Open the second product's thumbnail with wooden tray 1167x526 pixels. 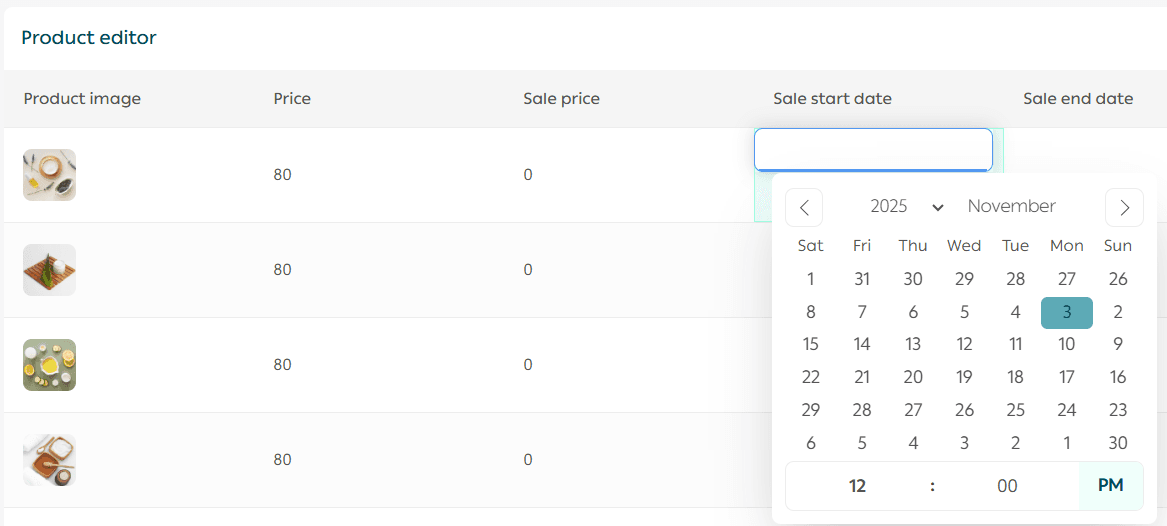coord(50,270)
